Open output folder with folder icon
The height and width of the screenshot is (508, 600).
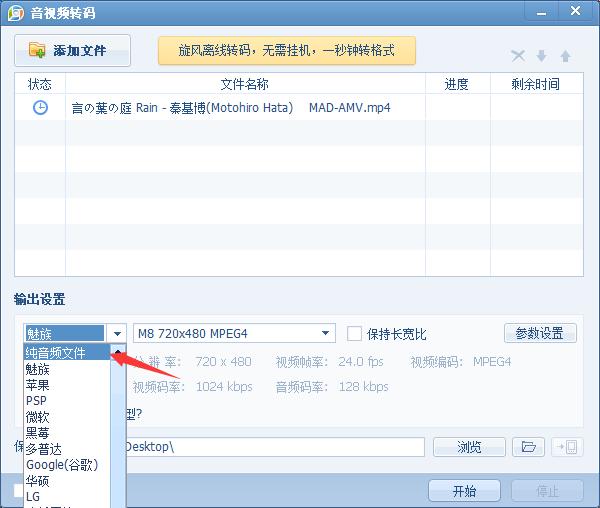pos(528,447)
